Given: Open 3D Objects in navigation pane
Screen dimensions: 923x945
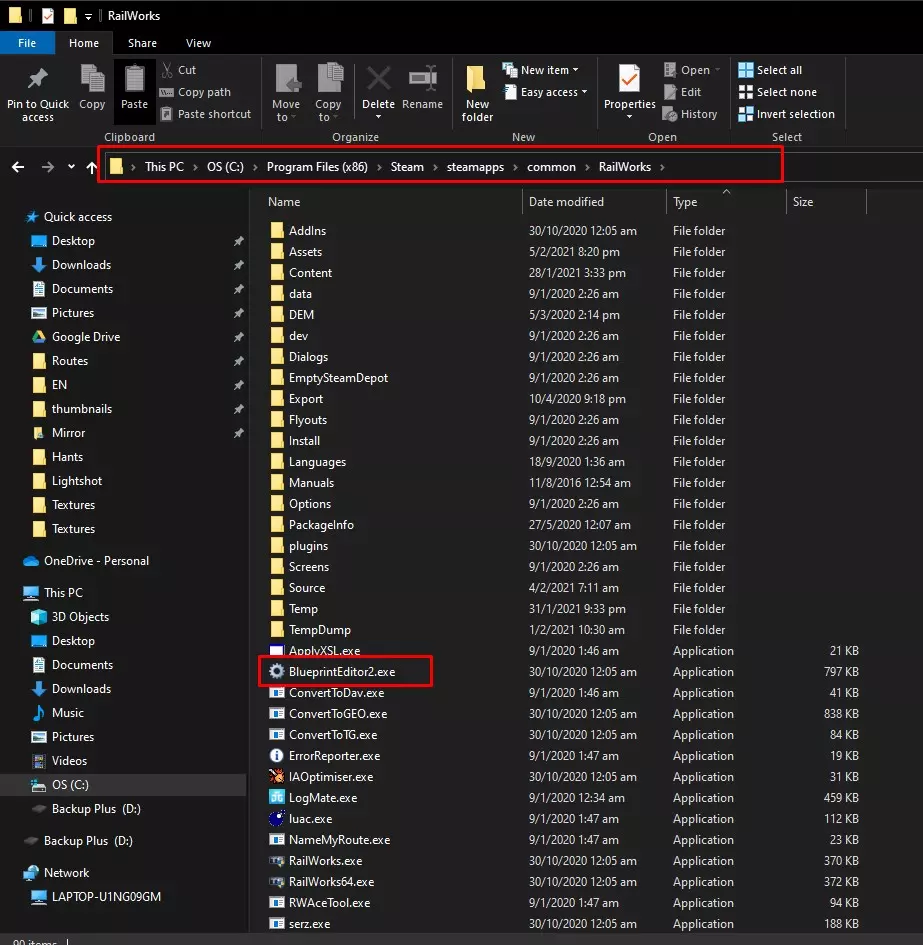Looking at the screenshot, I should (80, 617).
